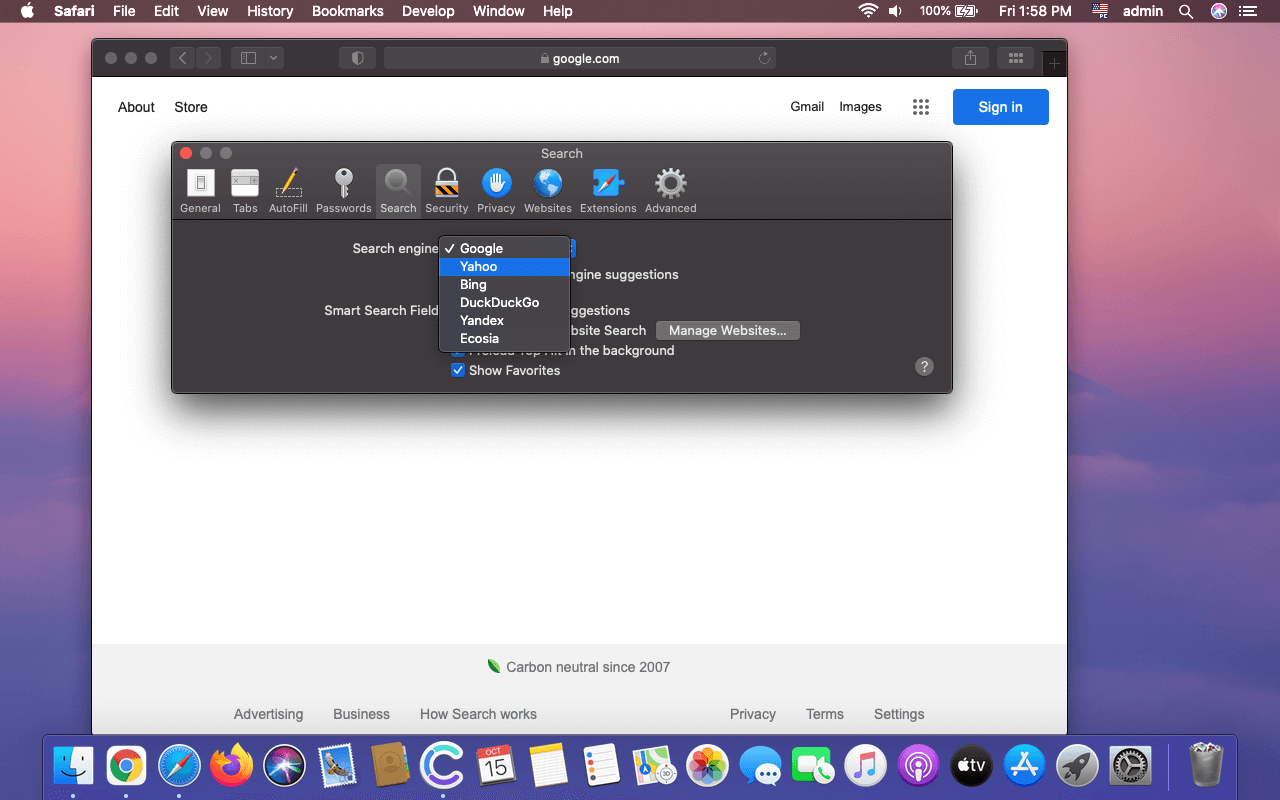Open the AutoFill preferences pane

click(x=288, y=190)
